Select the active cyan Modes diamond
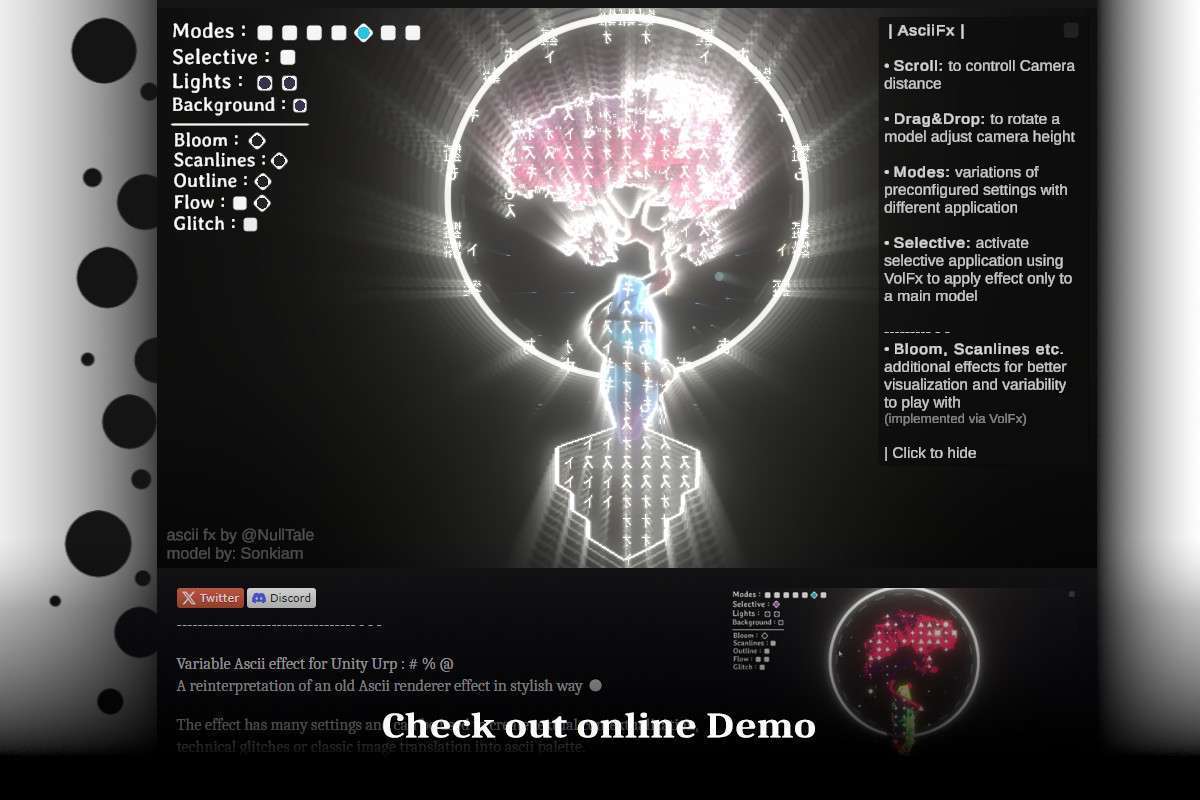Screen dimensions: 1200x800 (x=364, y=33)
